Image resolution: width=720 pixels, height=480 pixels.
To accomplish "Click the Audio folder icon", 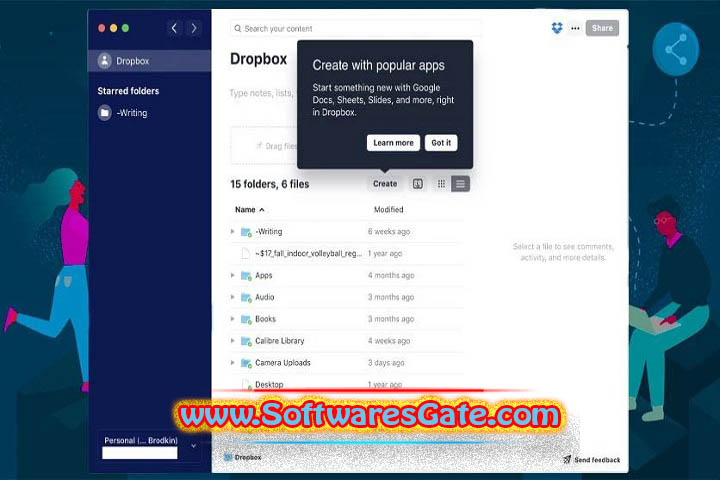I will tap(246, 297).
